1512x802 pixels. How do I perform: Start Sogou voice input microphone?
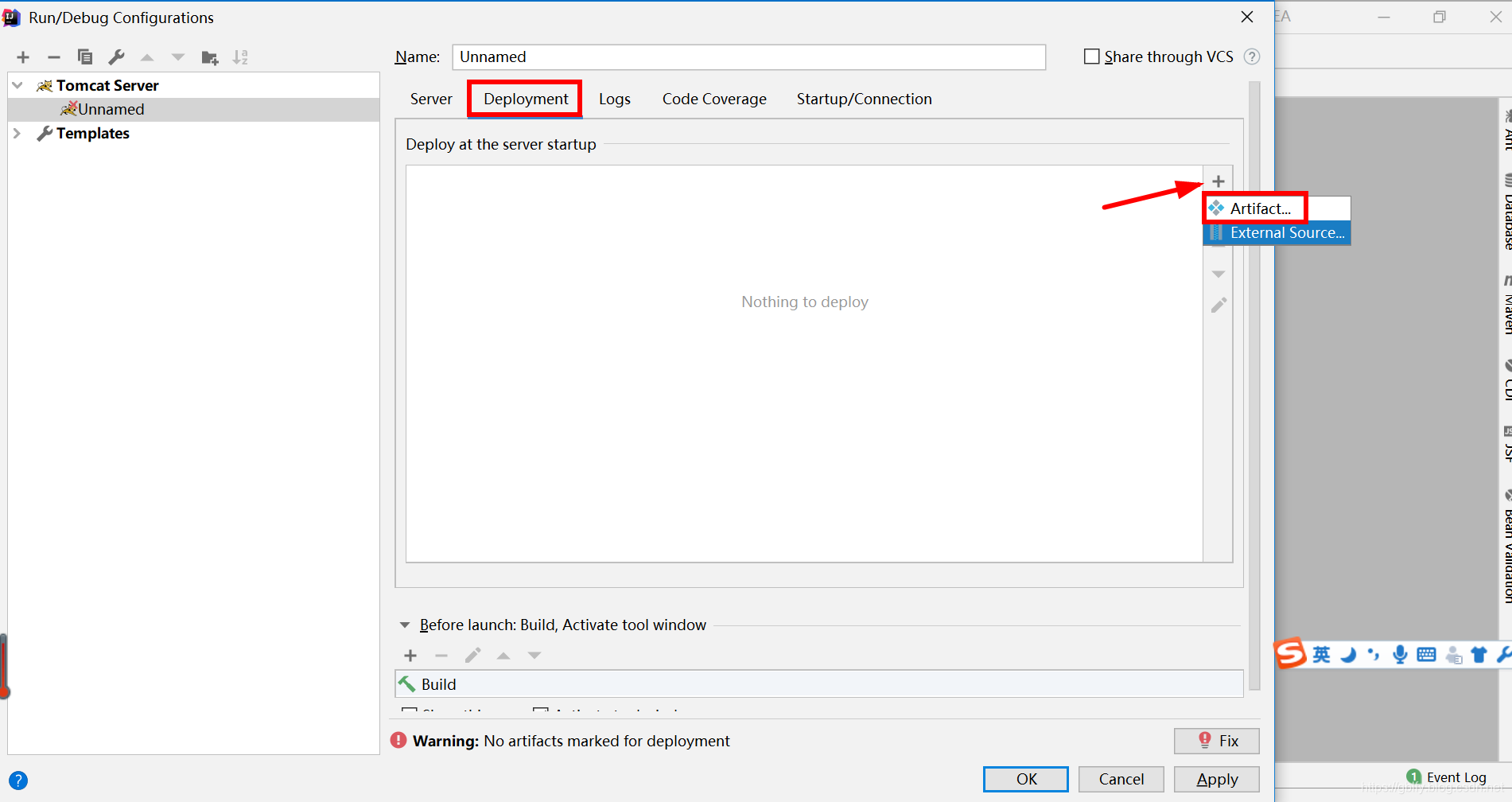(x=1400, y=655)
